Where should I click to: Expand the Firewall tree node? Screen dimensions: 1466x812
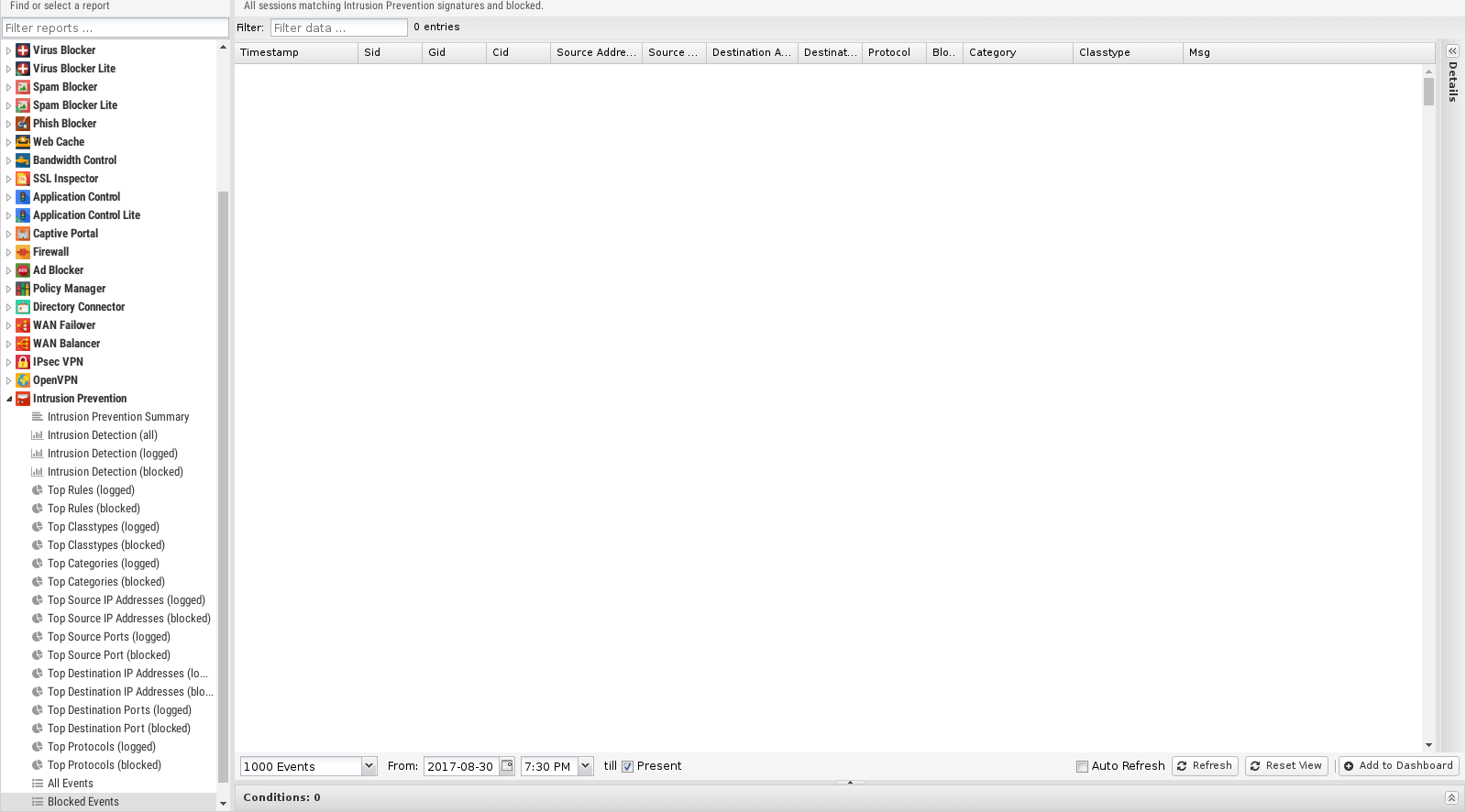tap(9, 252)
